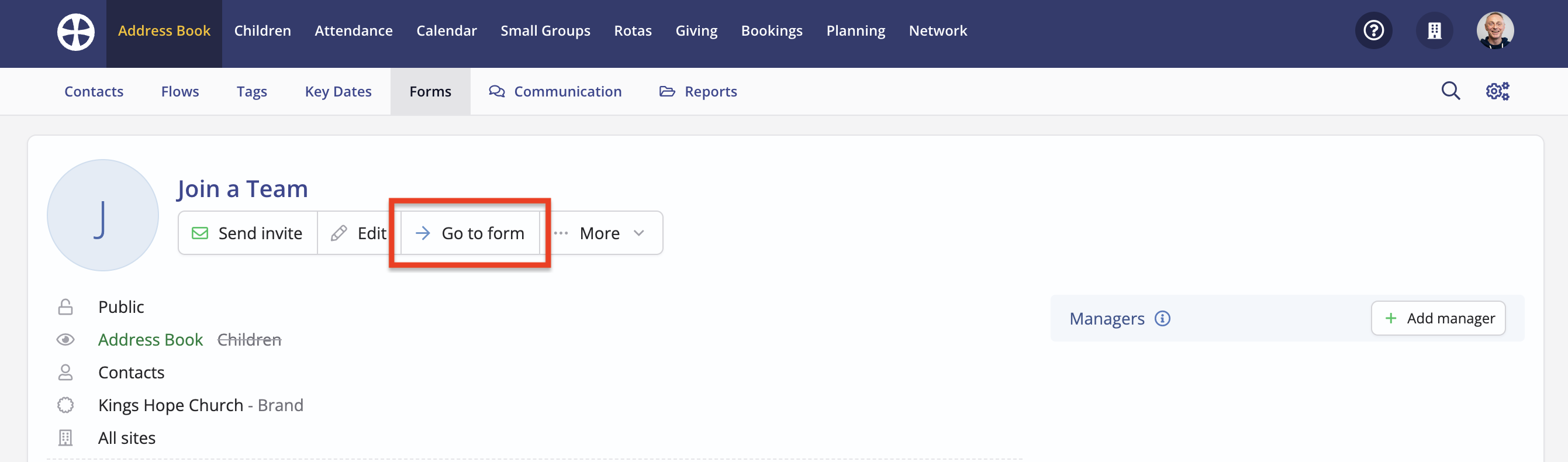Open the Planning module

855,30
